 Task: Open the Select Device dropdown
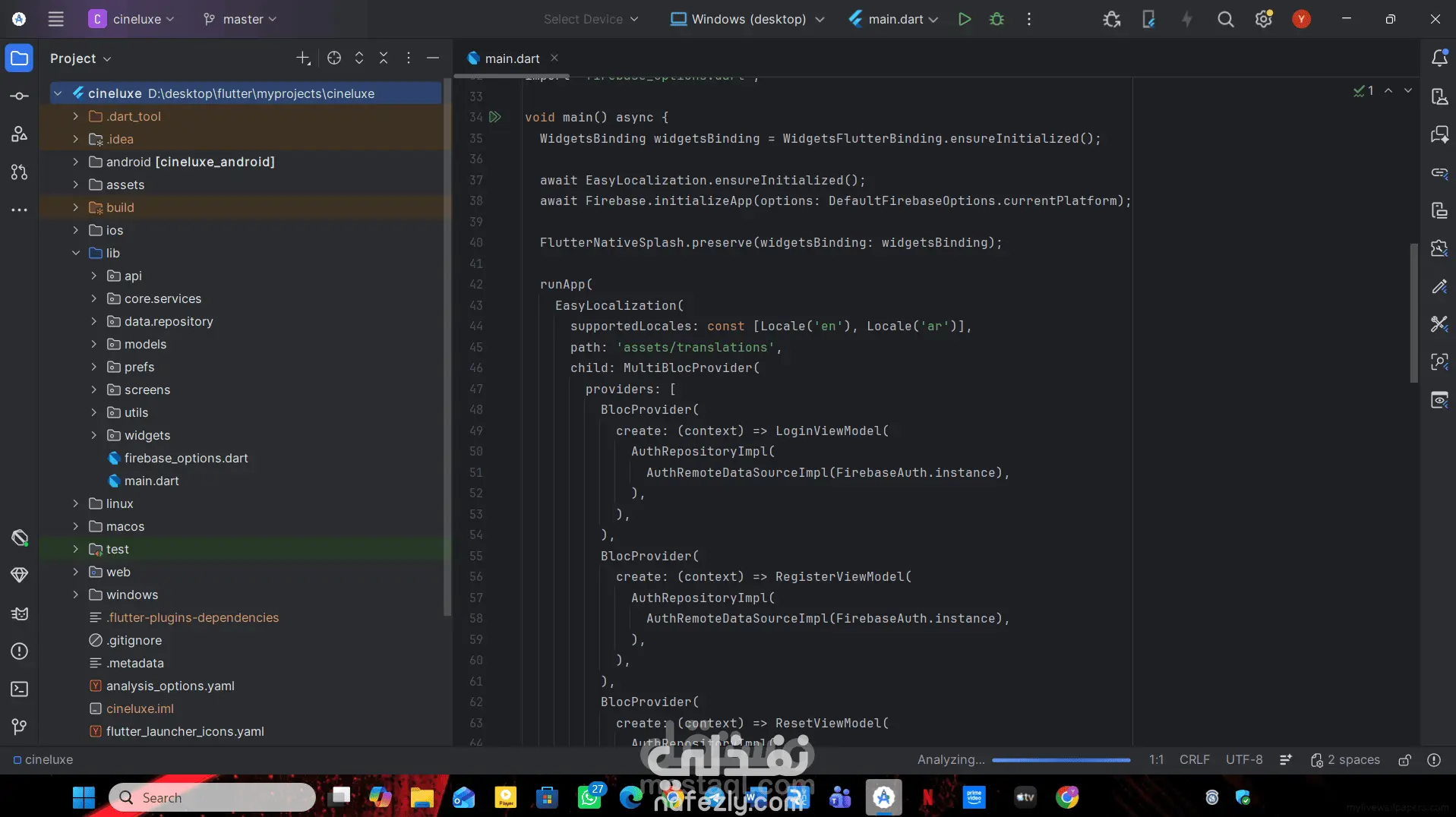tap(591, 19)
